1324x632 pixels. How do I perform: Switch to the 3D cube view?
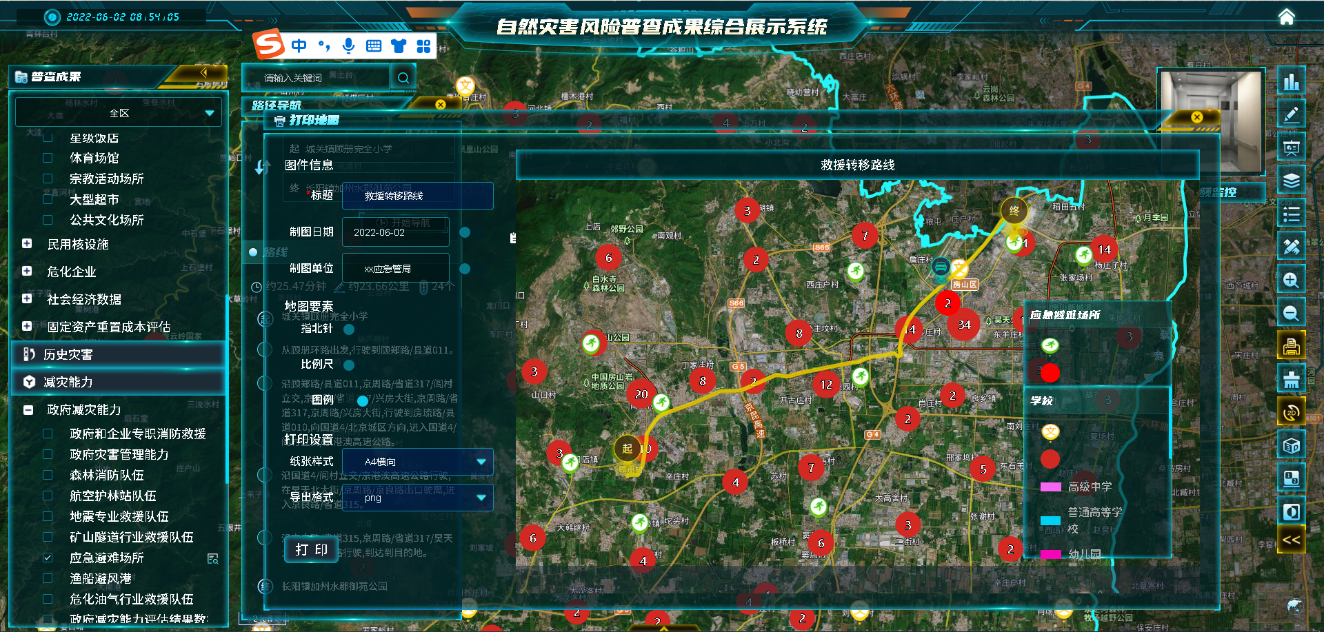click(1292, 444)
